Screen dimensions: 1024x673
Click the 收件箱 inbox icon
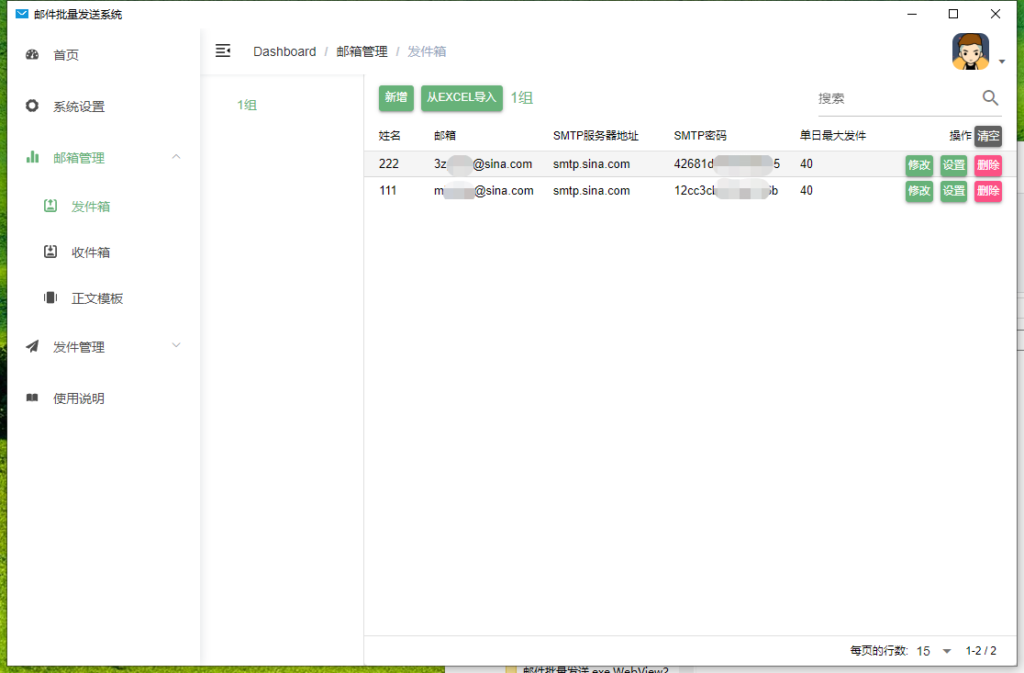pos(50,252)
